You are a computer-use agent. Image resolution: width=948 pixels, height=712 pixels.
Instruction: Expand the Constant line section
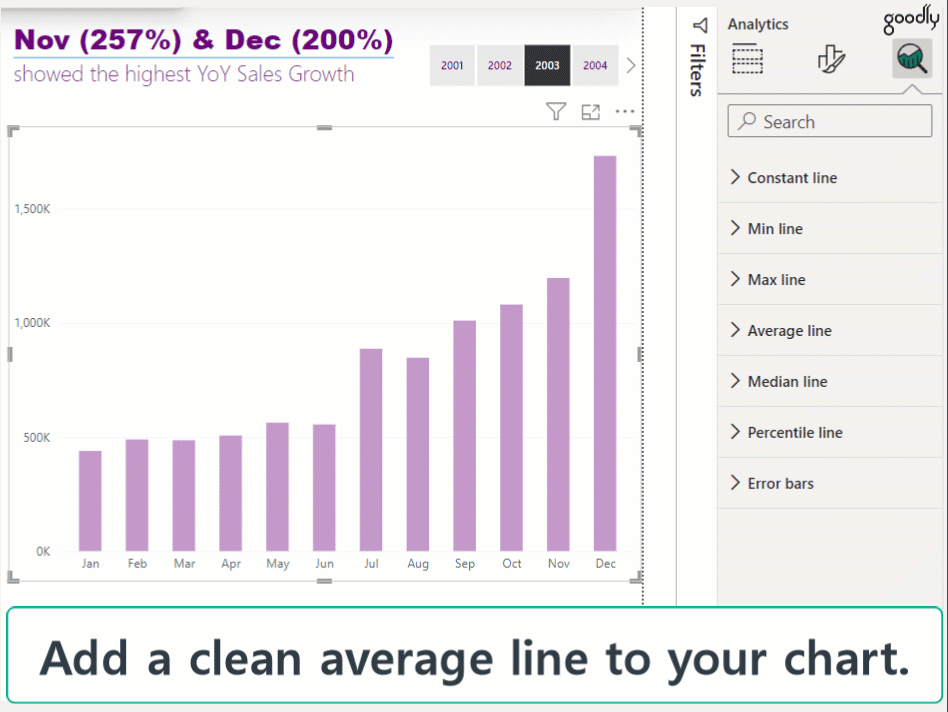(792, 178)
